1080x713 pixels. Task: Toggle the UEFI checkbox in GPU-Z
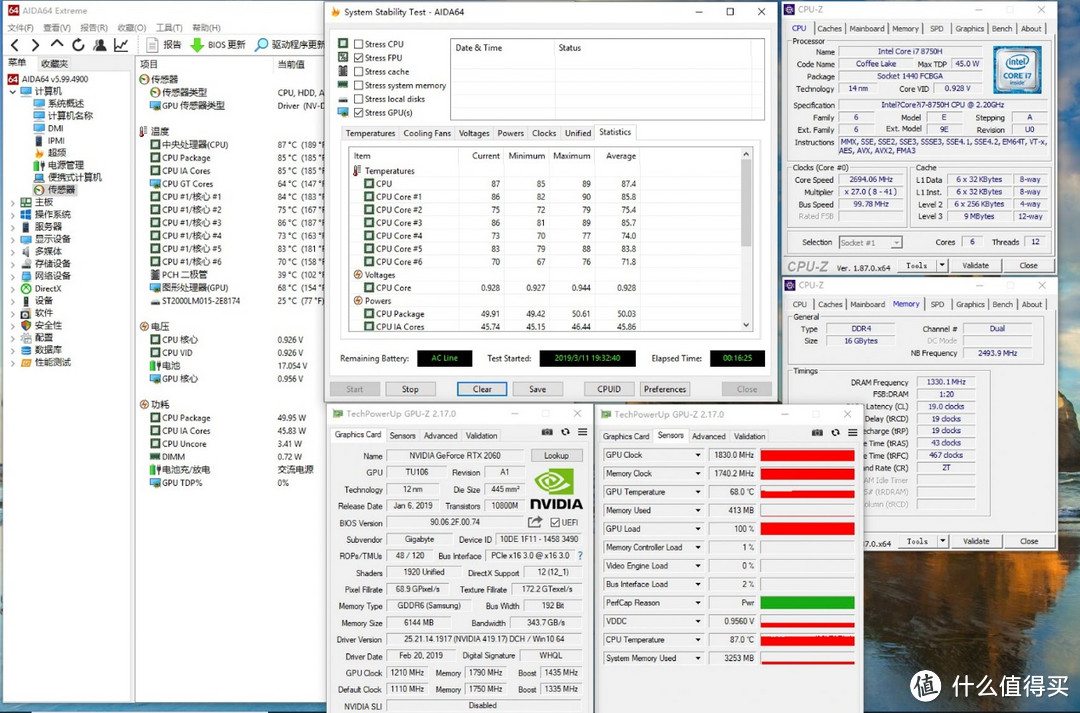[555, 523]
